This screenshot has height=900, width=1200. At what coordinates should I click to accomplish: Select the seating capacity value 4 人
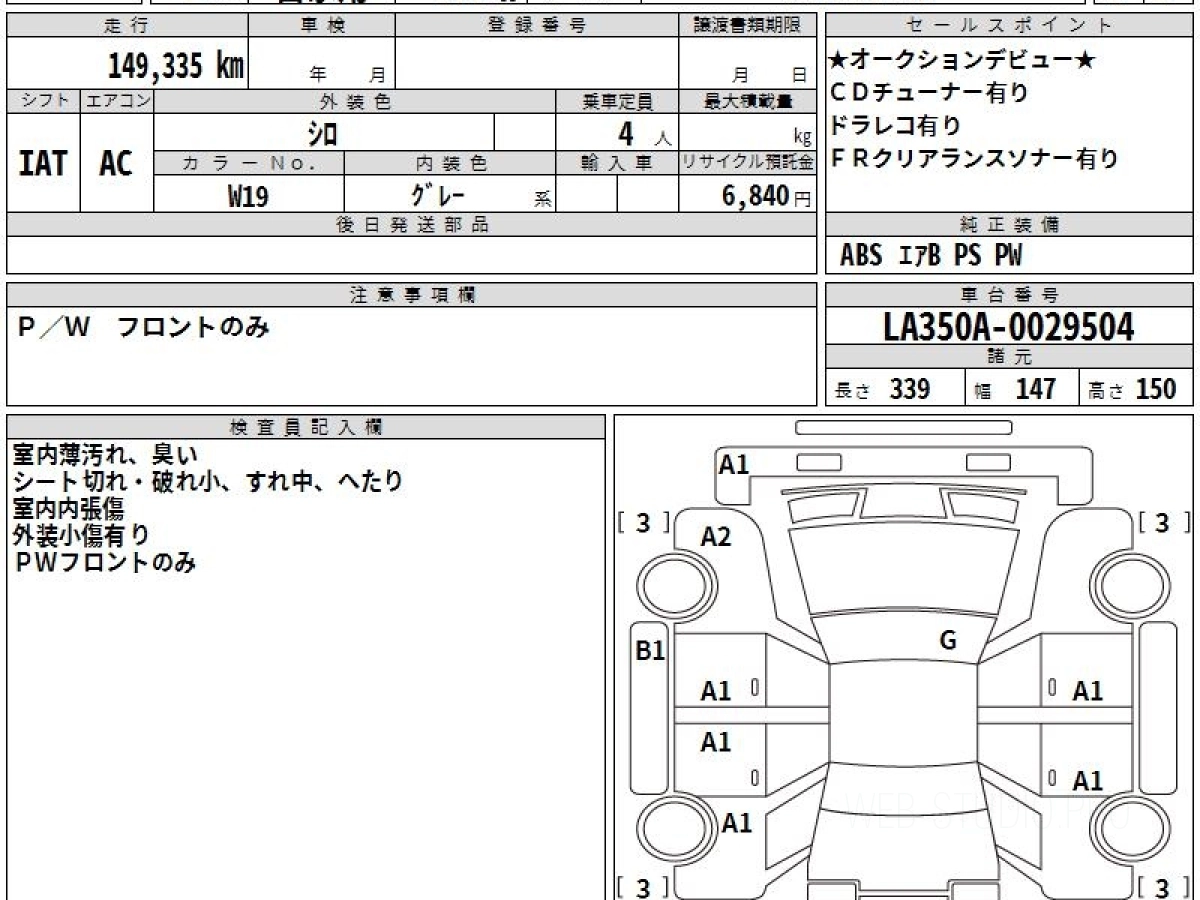coord(644,133)
